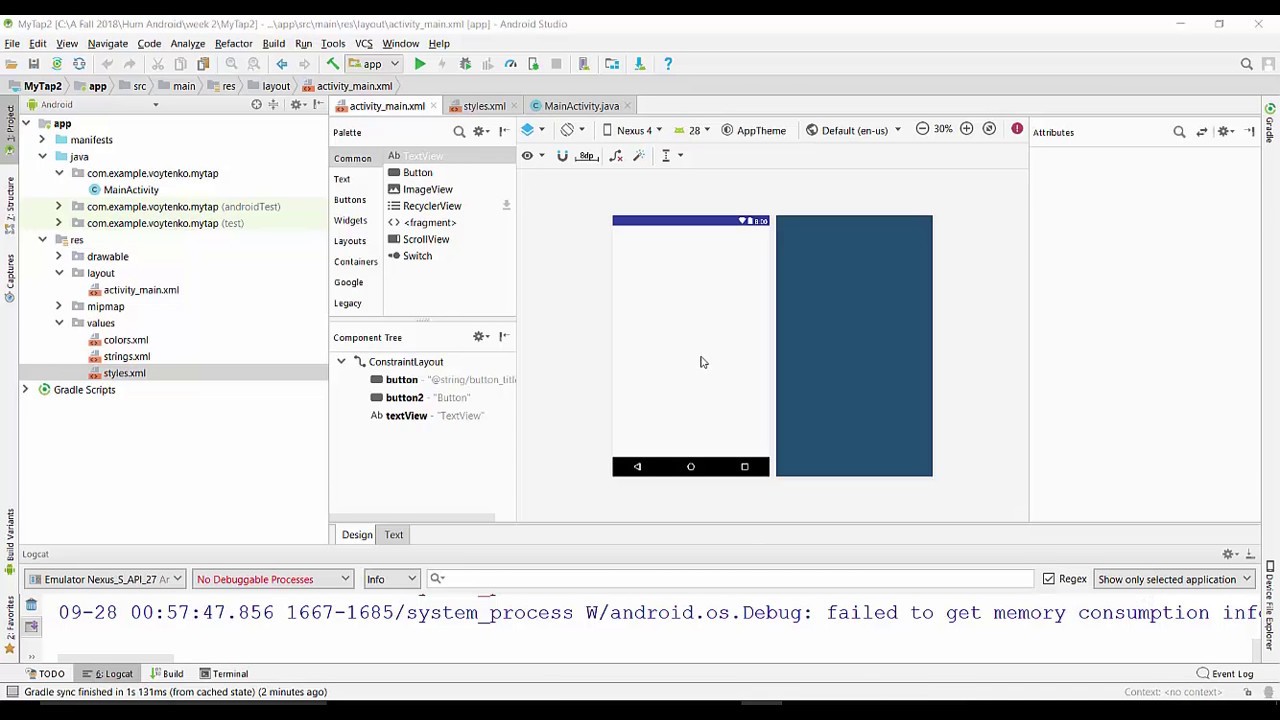Select button2 in the Component Tree
The height and width of the screenshot is (720, 1280).
tap(404, 398)
